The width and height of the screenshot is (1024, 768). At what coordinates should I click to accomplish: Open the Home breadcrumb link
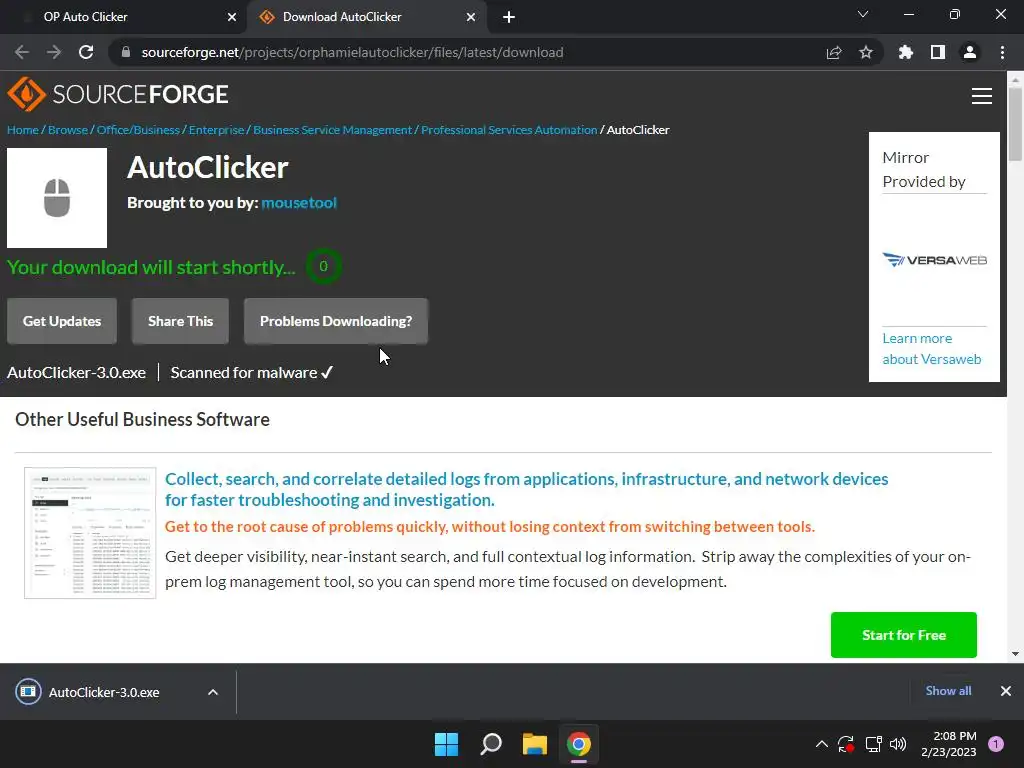[x=23, y=130]
